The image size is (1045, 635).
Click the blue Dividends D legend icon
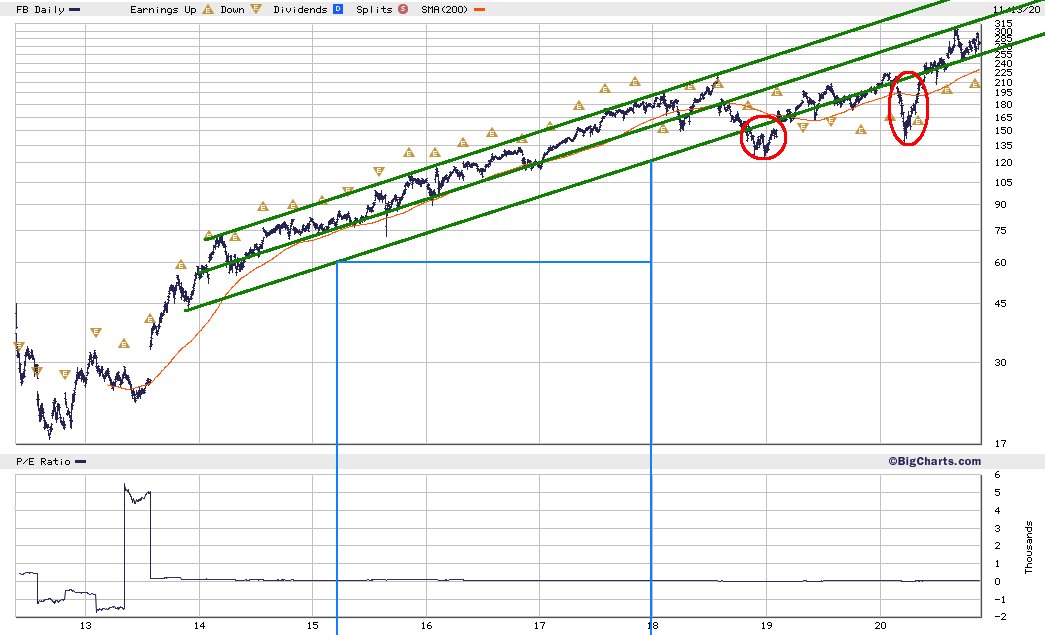point(338,9)
